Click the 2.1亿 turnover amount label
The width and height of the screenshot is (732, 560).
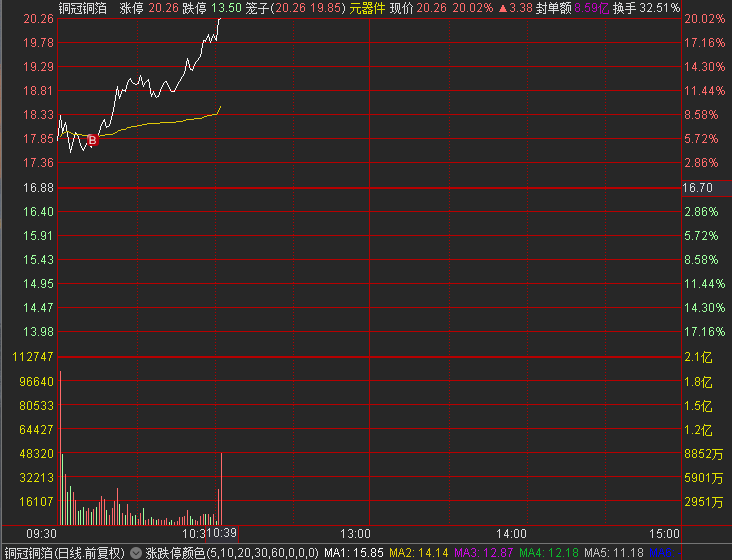[x=698, y=357]
